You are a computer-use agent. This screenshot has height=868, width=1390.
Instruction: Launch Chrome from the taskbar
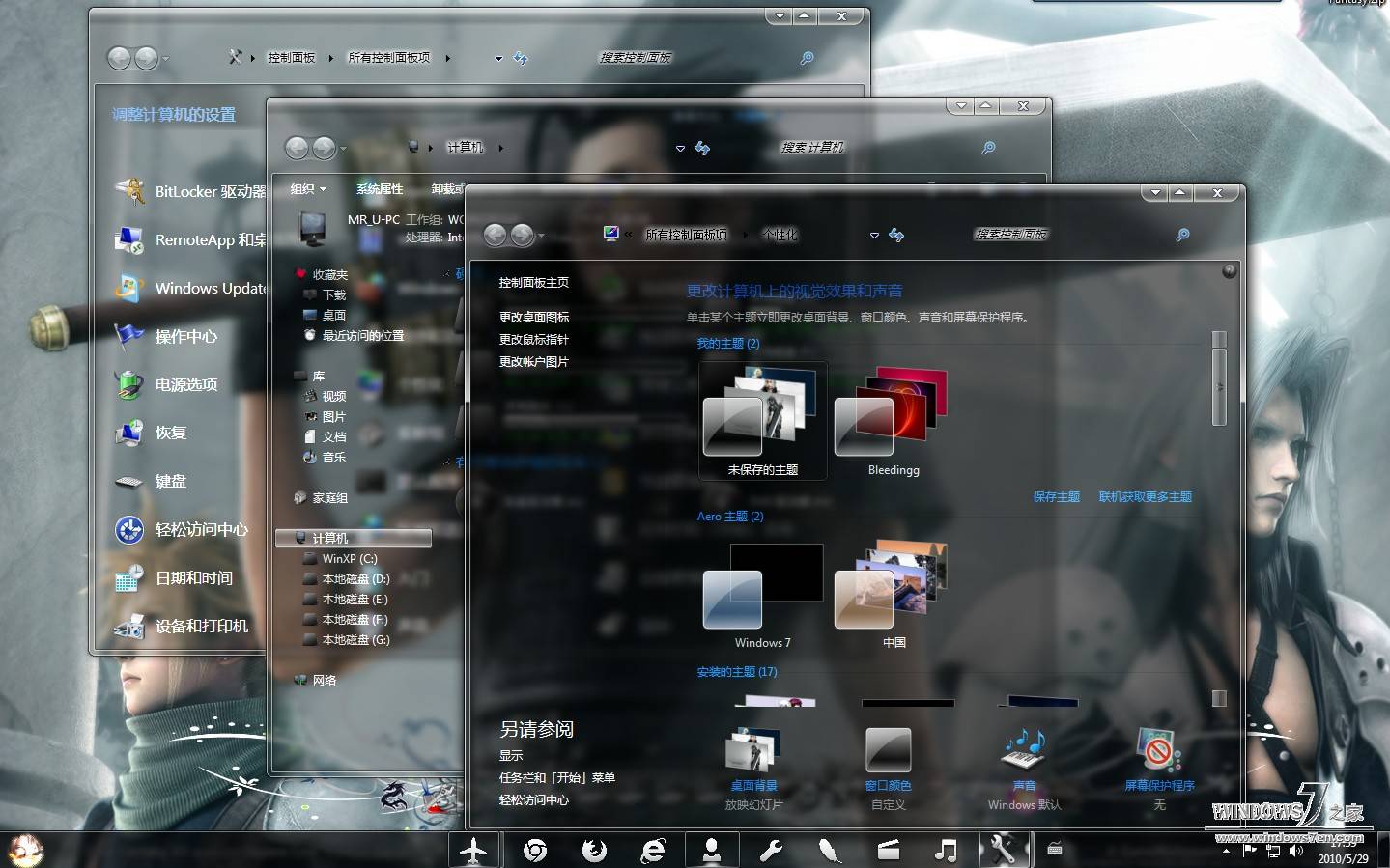click(535, 850)
